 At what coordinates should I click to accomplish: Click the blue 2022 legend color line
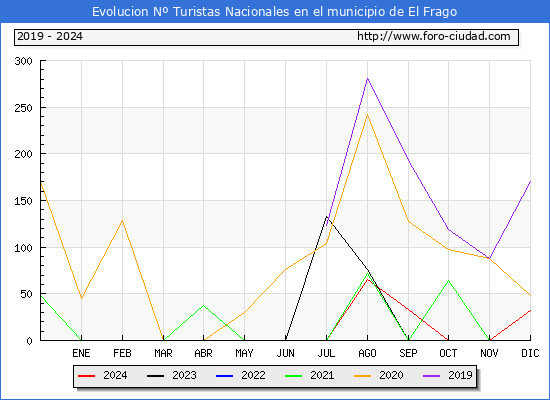click(x=224, y=376)
